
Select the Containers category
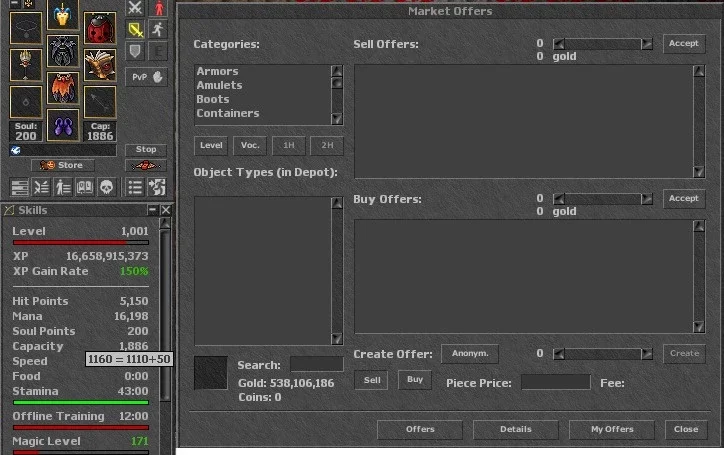coord(228,113)
